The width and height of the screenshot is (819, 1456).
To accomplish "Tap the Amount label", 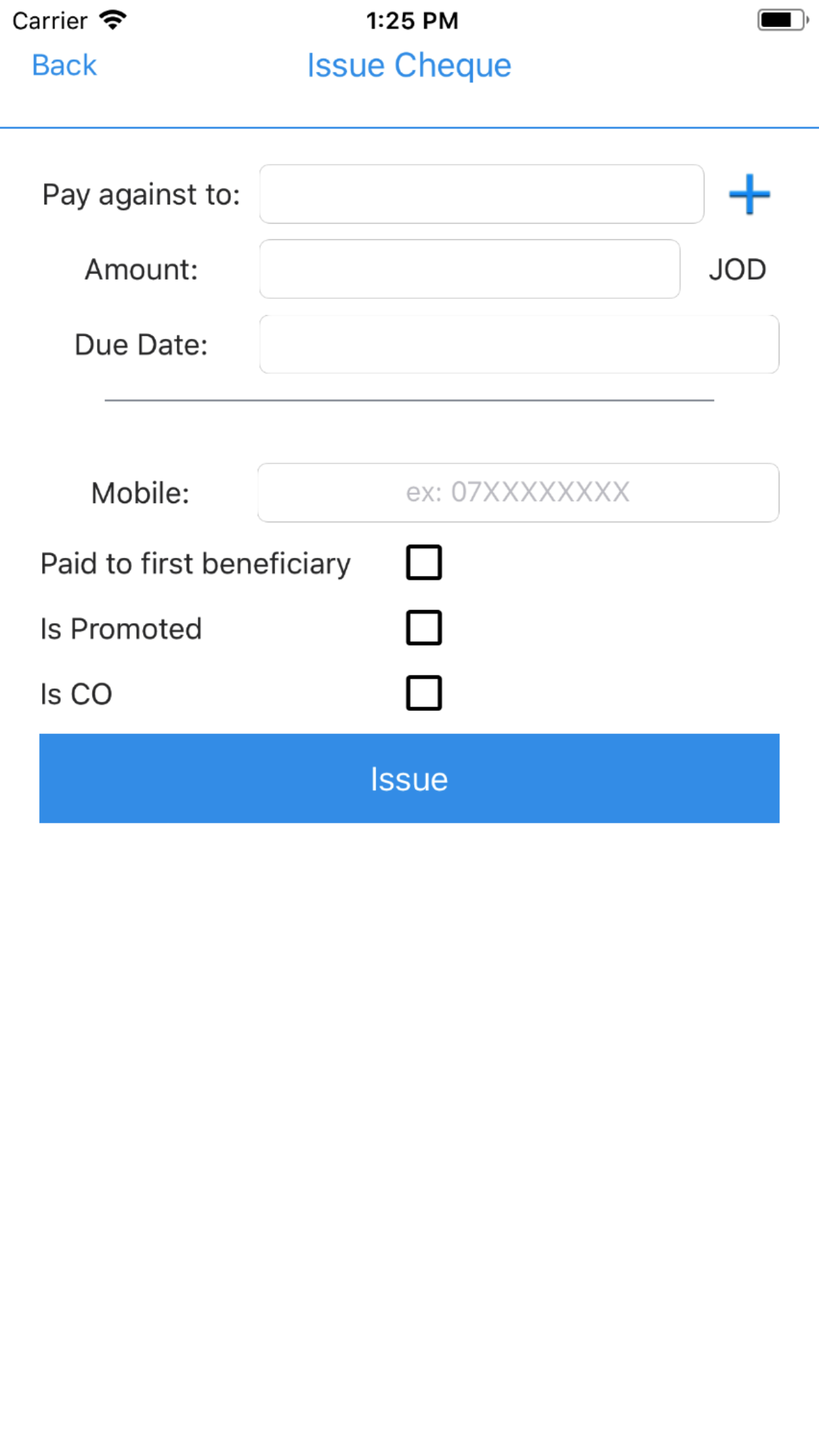I will [141, 270].
